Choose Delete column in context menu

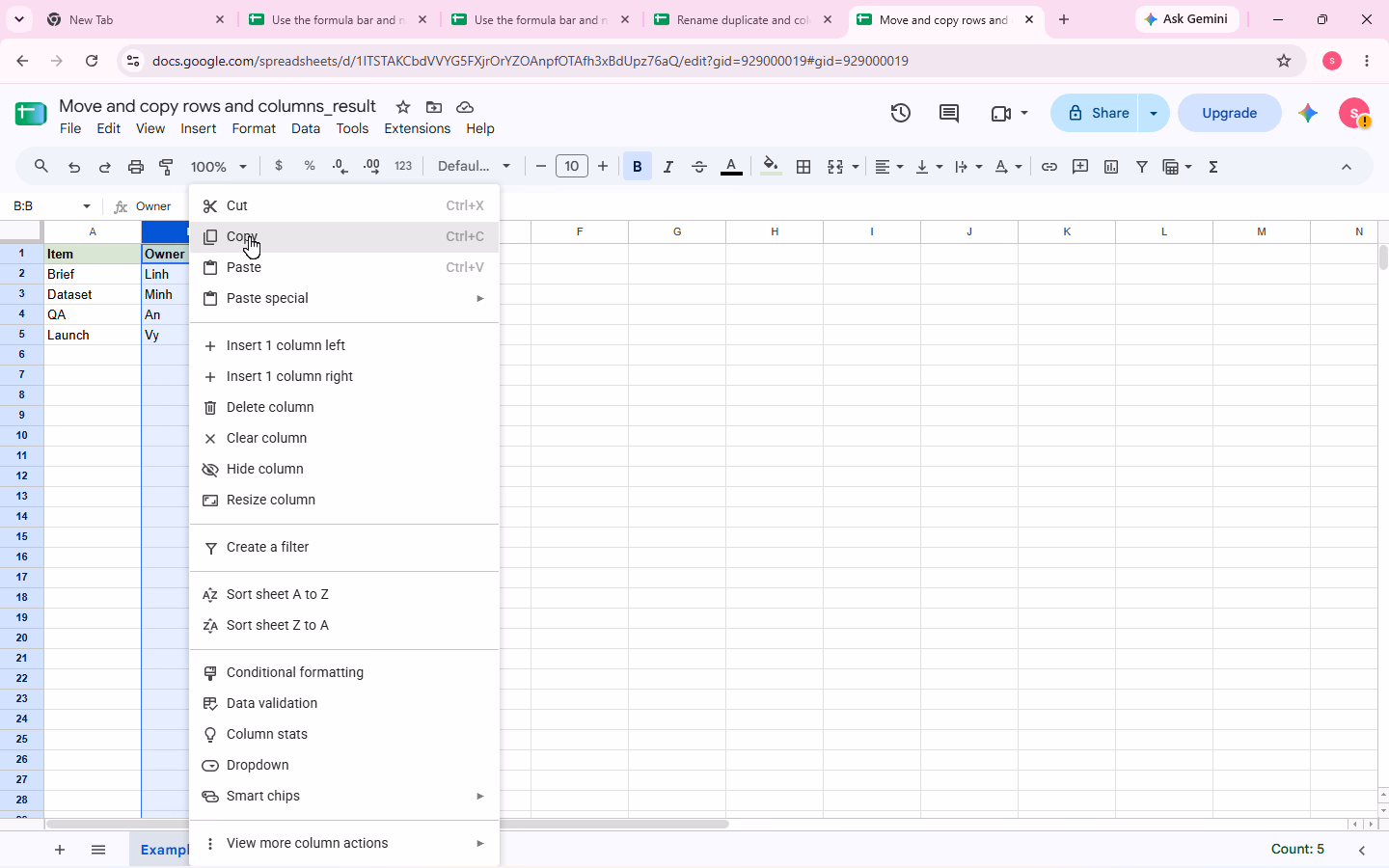click(x=344, y=407)
